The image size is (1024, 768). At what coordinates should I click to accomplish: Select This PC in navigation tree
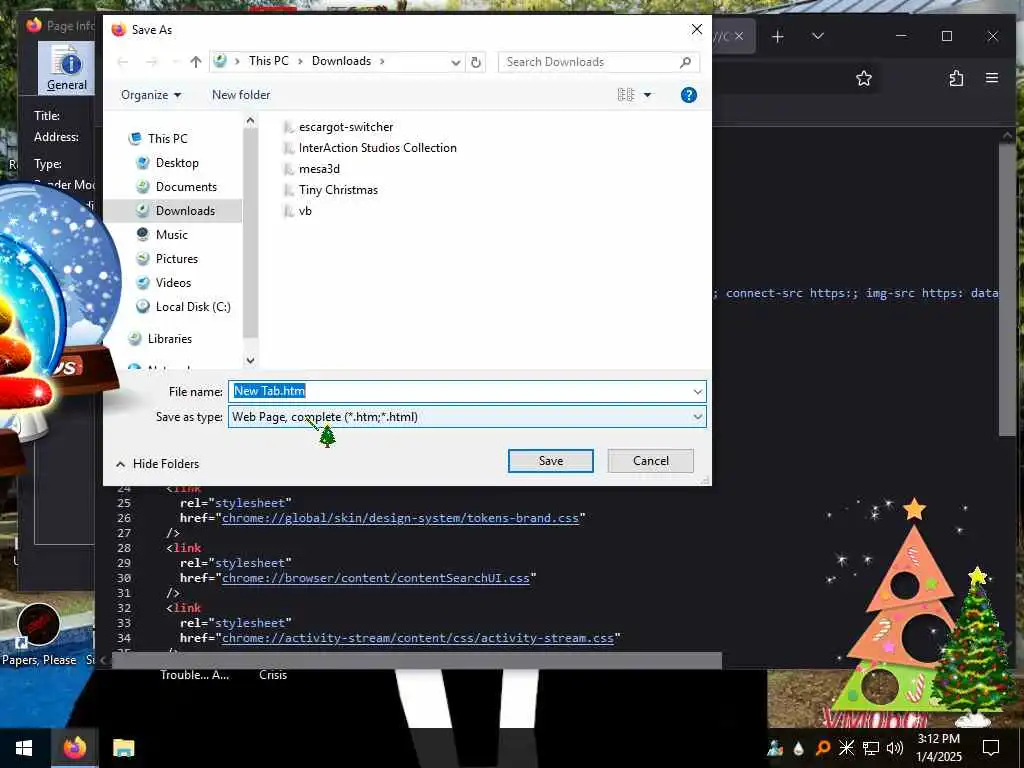[x=159, y=138]
